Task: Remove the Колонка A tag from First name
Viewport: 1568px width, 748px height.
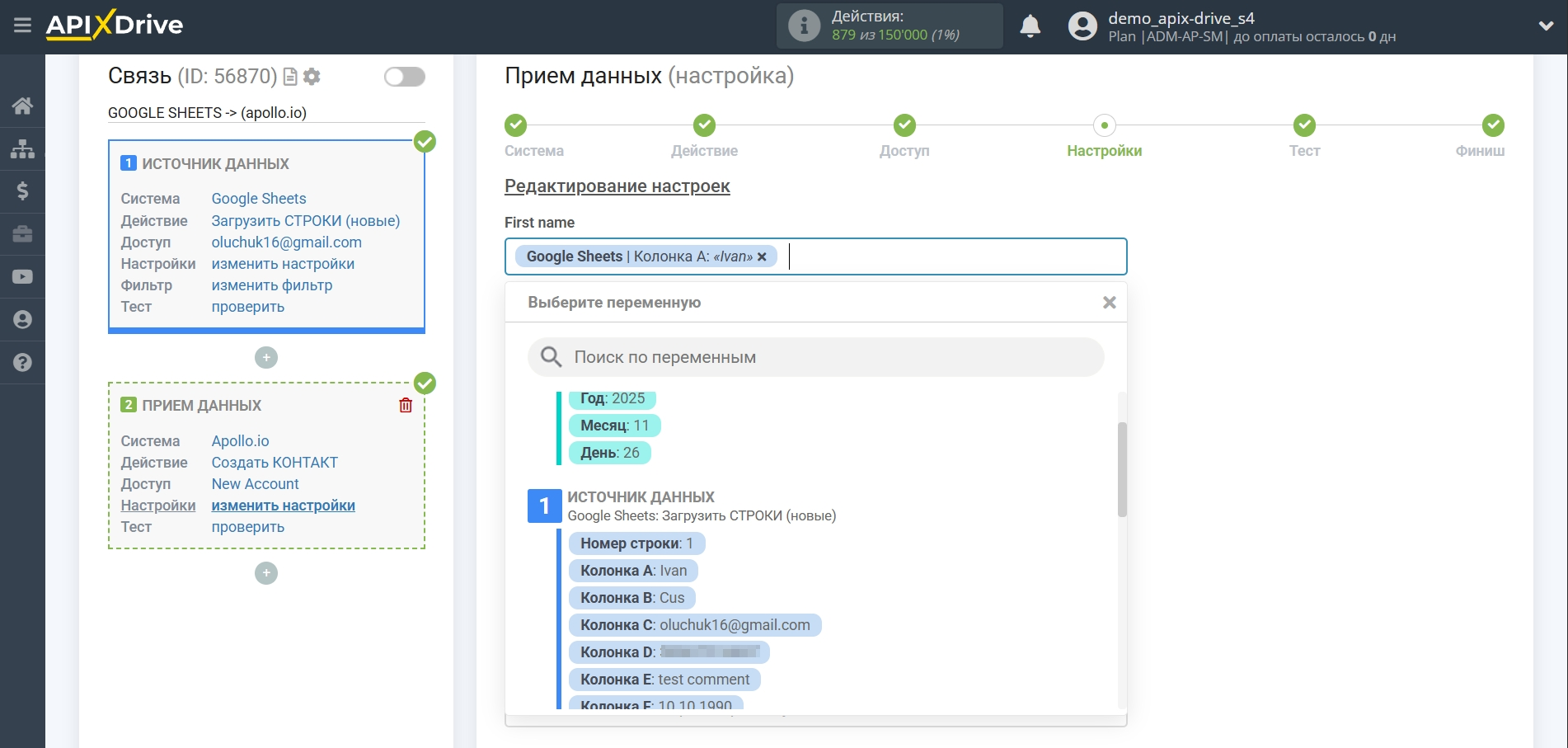Action: 762,257
